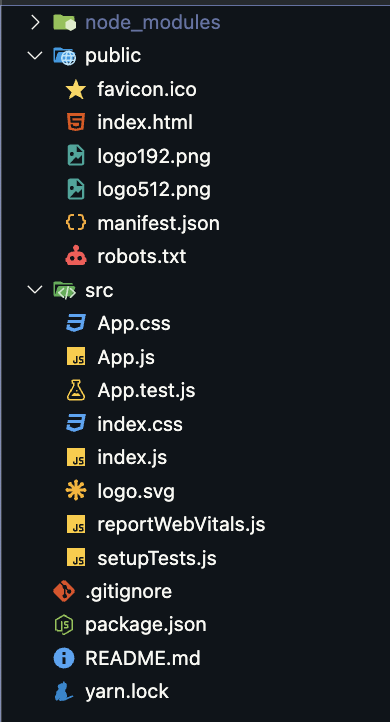Open index.js file
Image resolution: width=390 pixels, height=722 pixels.
pyautogui.click(x=132, y=458)
